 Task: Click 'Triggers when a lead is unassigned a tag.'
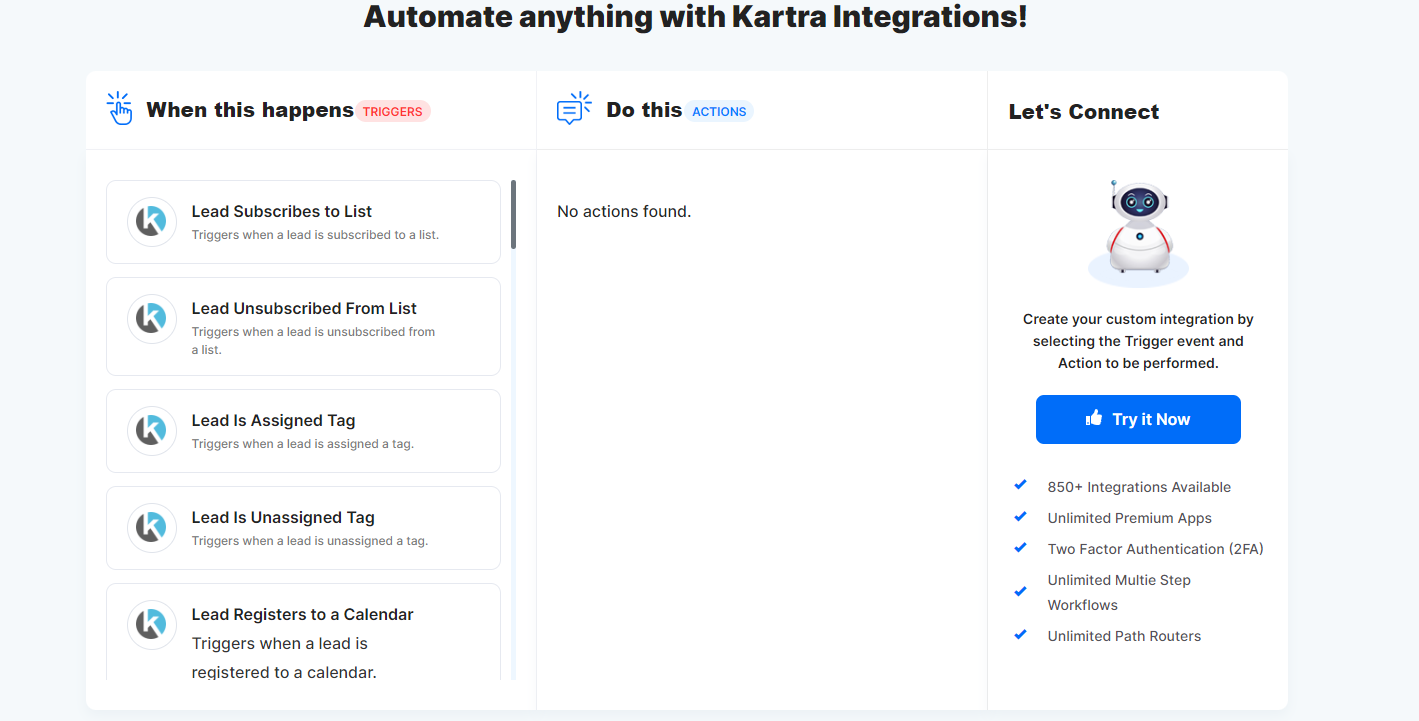(x=310, y=541)
